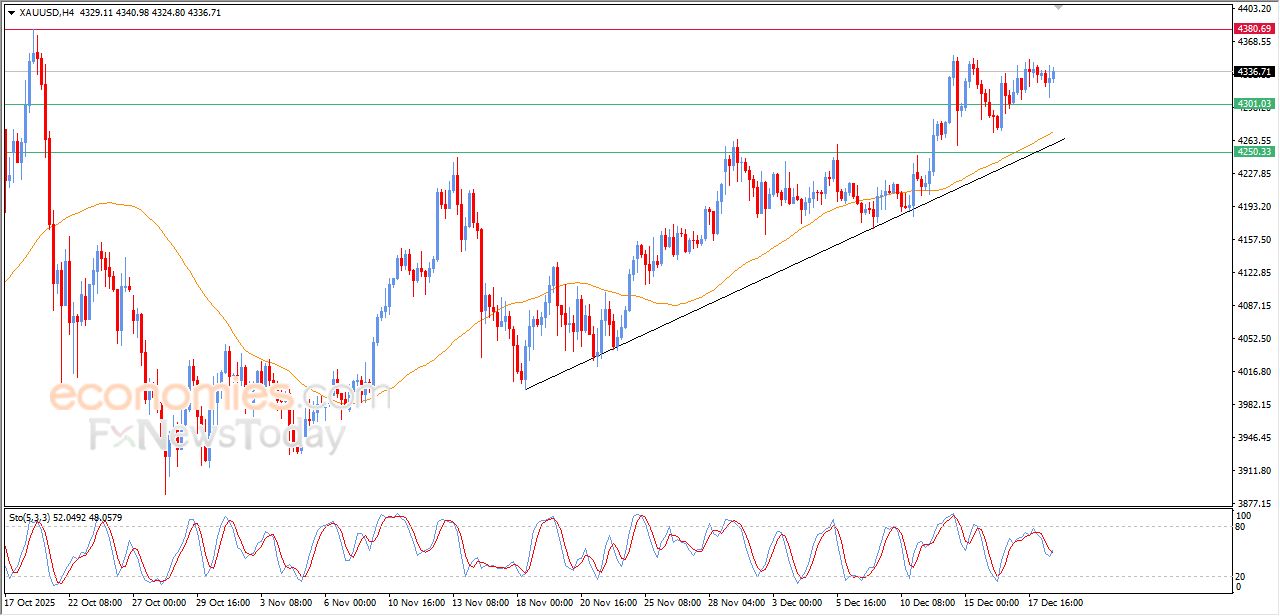Screen dimensions: 1280x616
Task: Click the 17 Oct 2025 date label
Action: coord(30,603)
